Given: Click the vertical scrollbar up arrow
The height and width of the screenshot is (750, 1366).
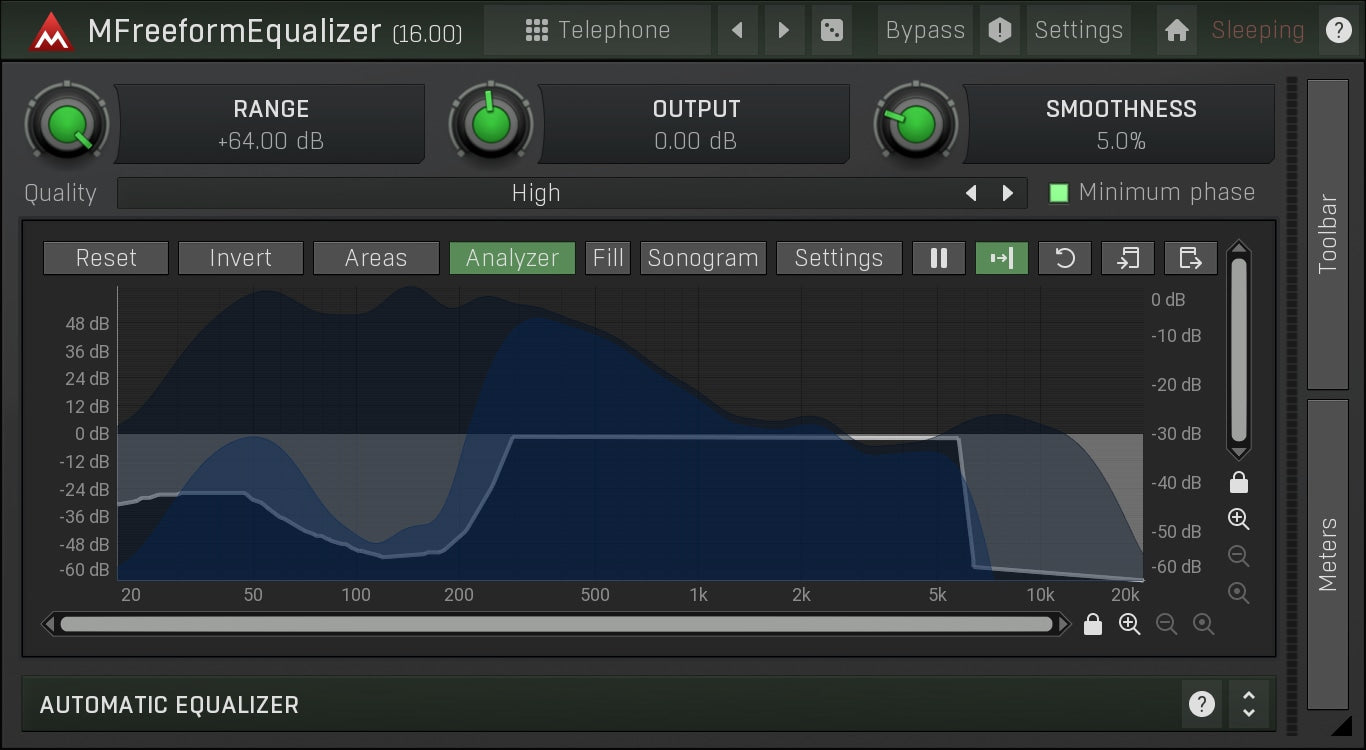Looking at the screenshot, I should [x=1239, y=248].
